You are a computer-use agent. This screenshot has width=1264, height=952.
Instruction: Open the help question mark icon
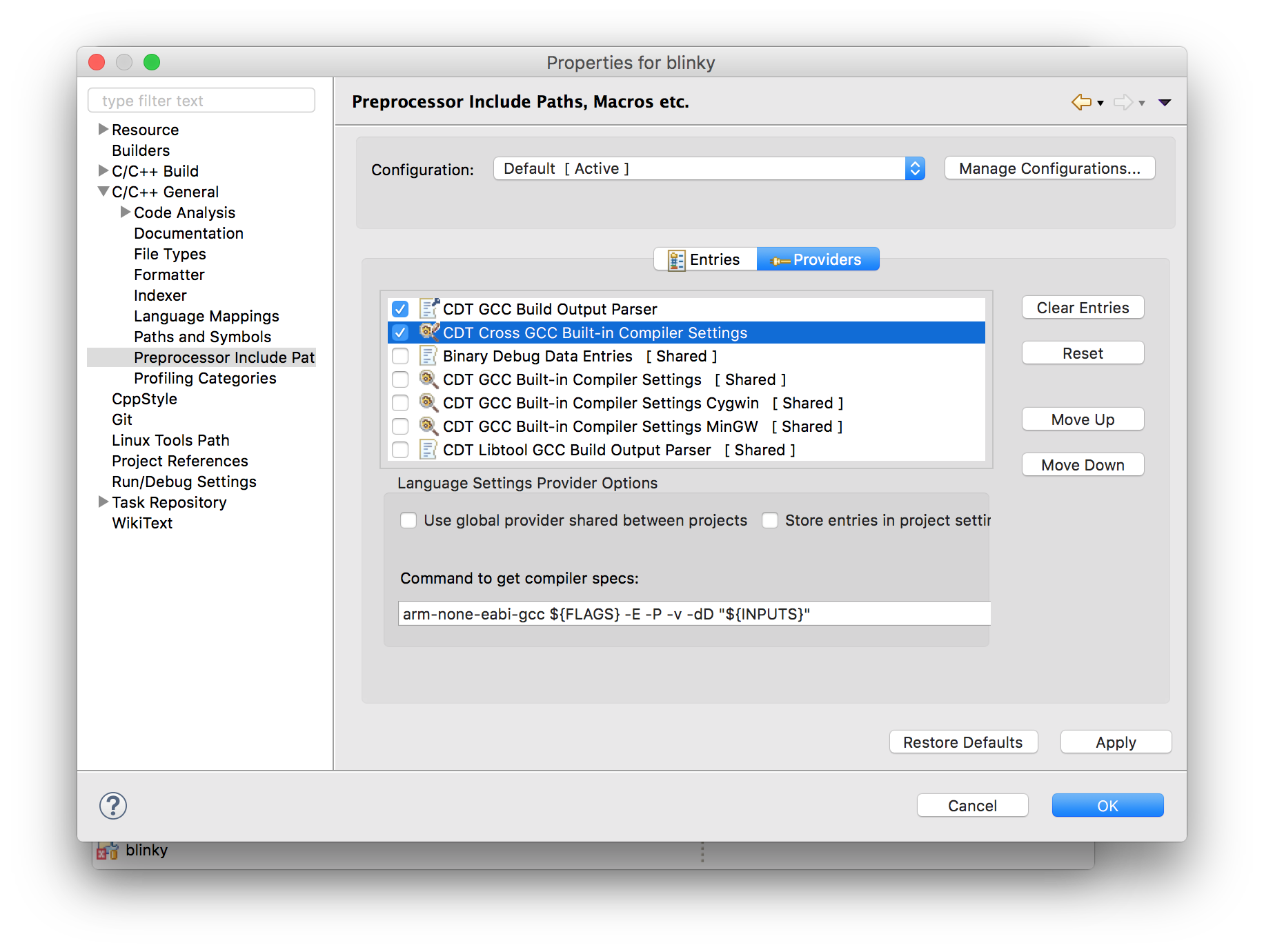click(x=113, y=805)
